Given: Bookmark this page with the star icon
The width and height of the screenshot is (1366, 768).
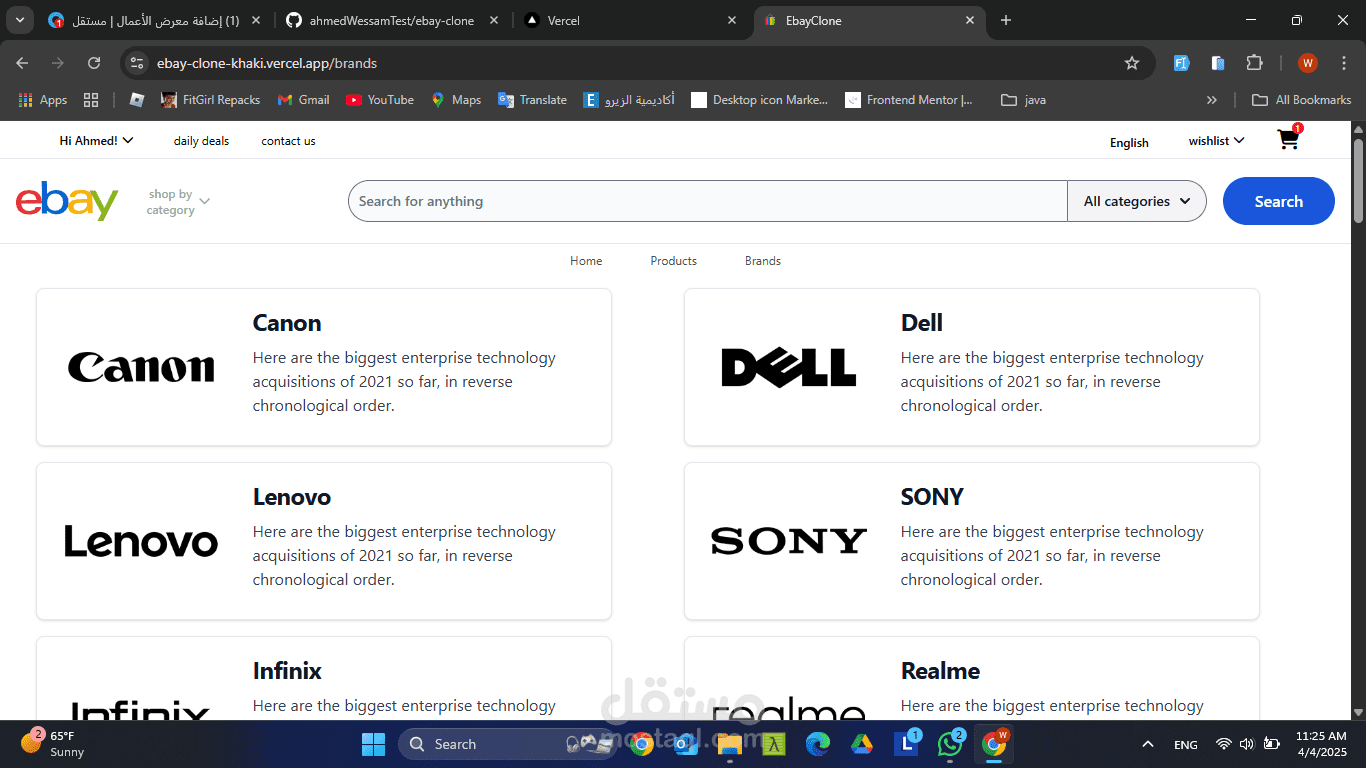Looking at the screenshot, I should [x=1132, y=63].
